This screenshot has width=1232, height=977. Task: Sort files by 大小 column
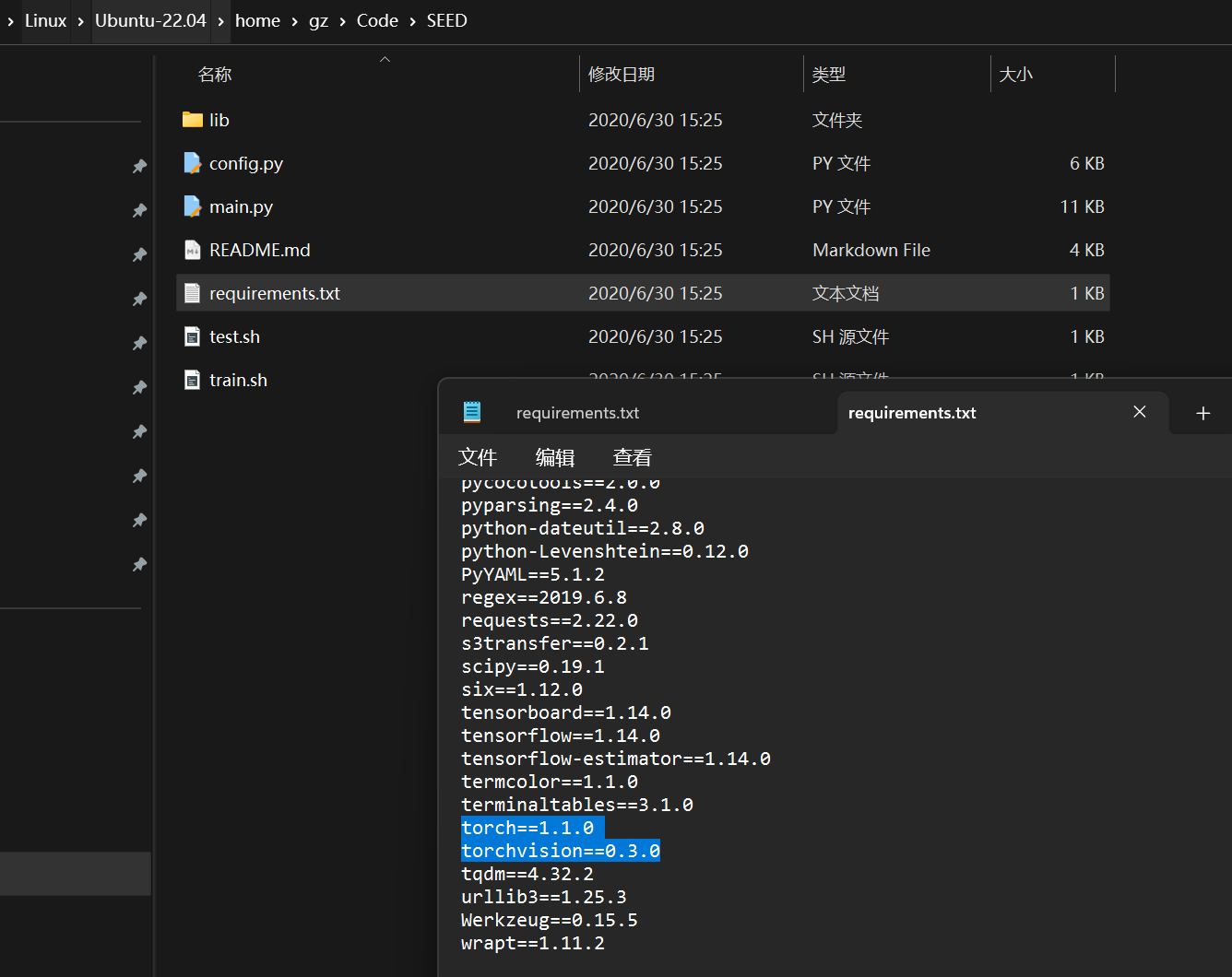click(1016, 74)
